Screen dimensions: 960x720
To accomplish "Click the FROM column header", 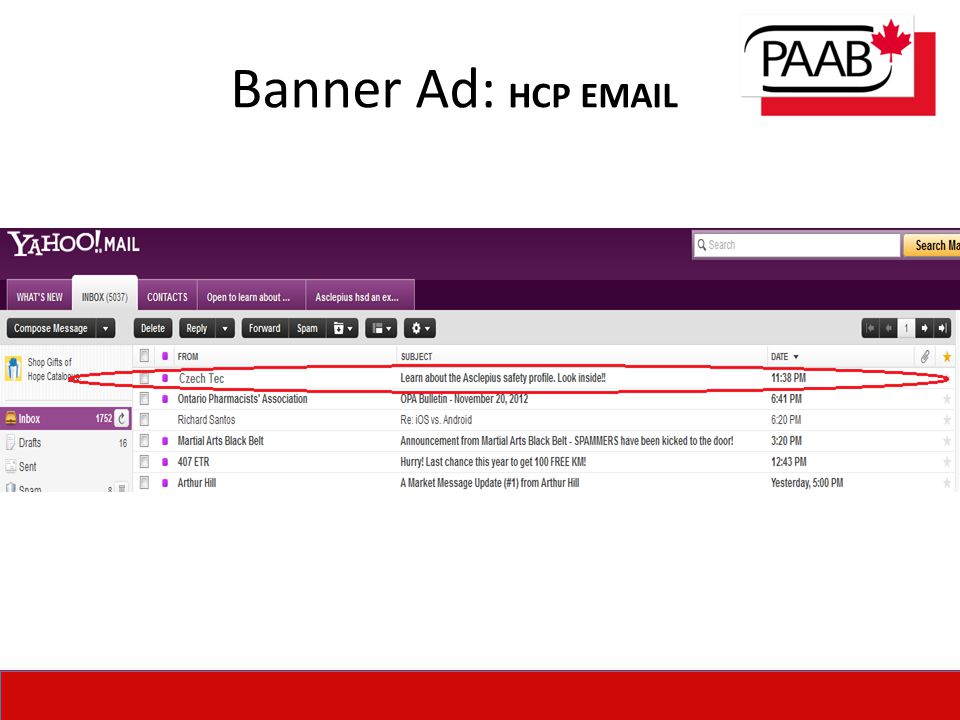I will point(188,356).
